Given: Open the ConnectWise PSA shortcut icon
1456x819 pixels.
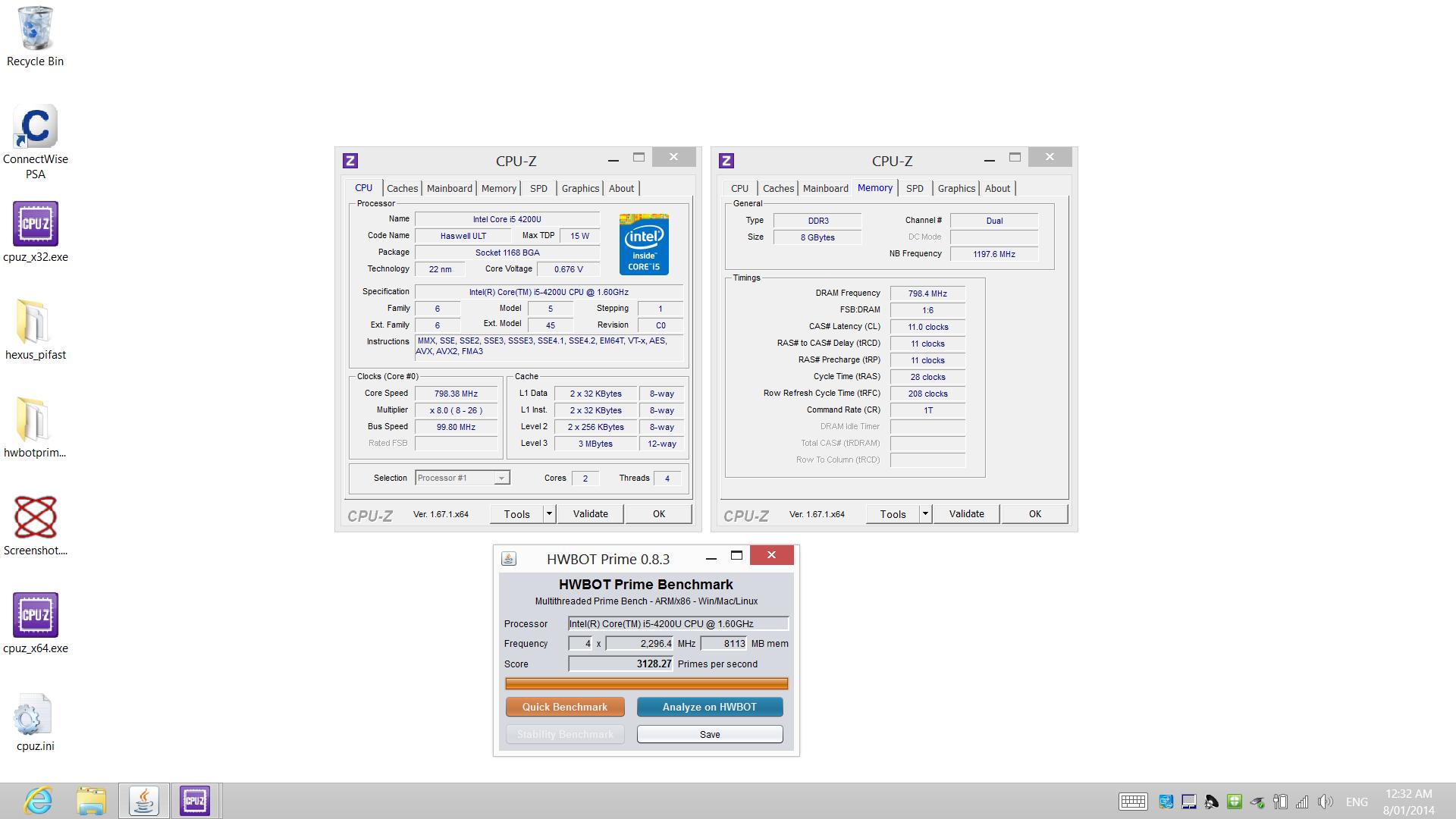Looking at the screenshot, I should [35, 126].
